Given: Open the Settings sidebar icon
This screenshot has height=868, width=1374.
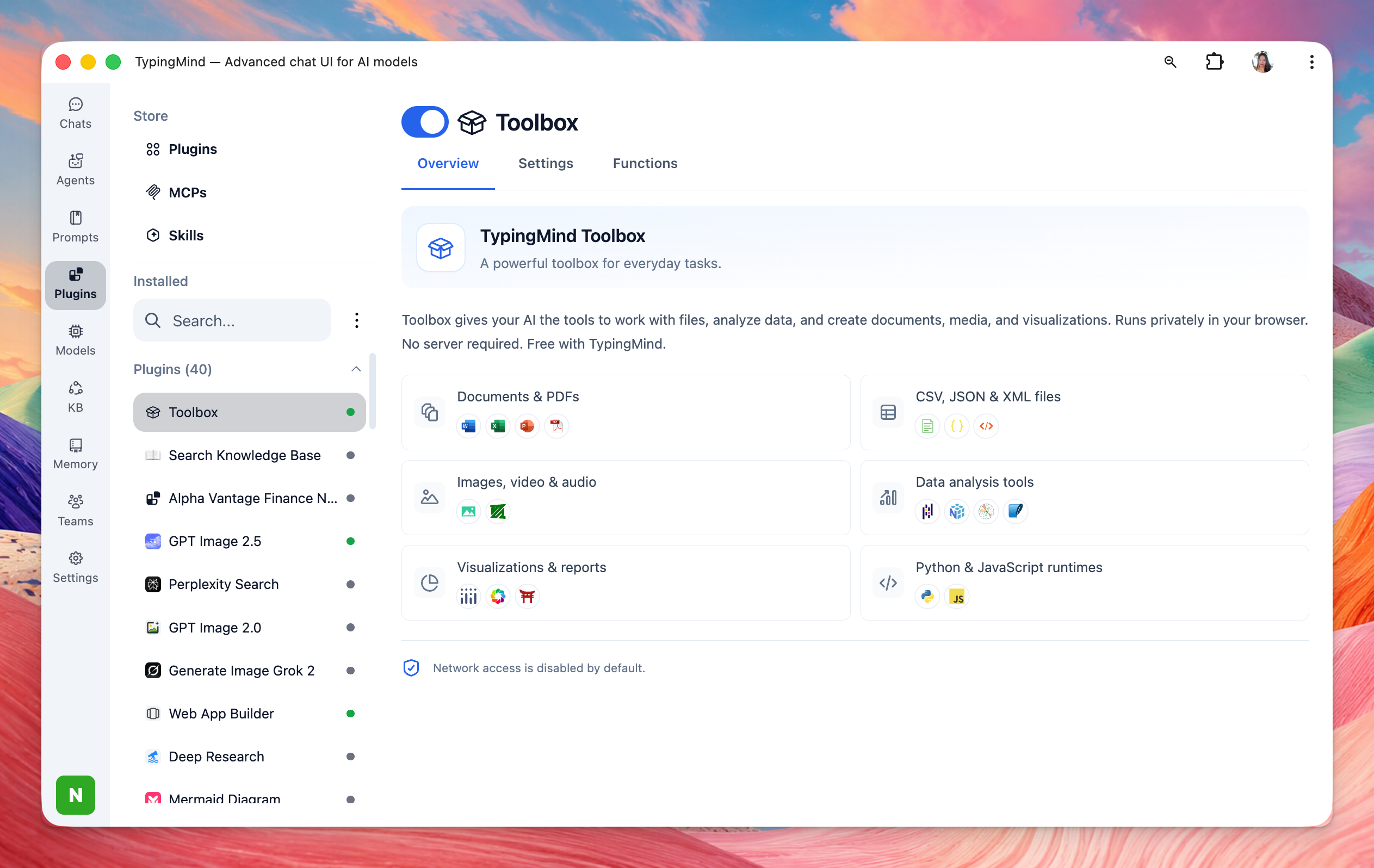Looking at the screenshot, I should click(x=75, y=568).
